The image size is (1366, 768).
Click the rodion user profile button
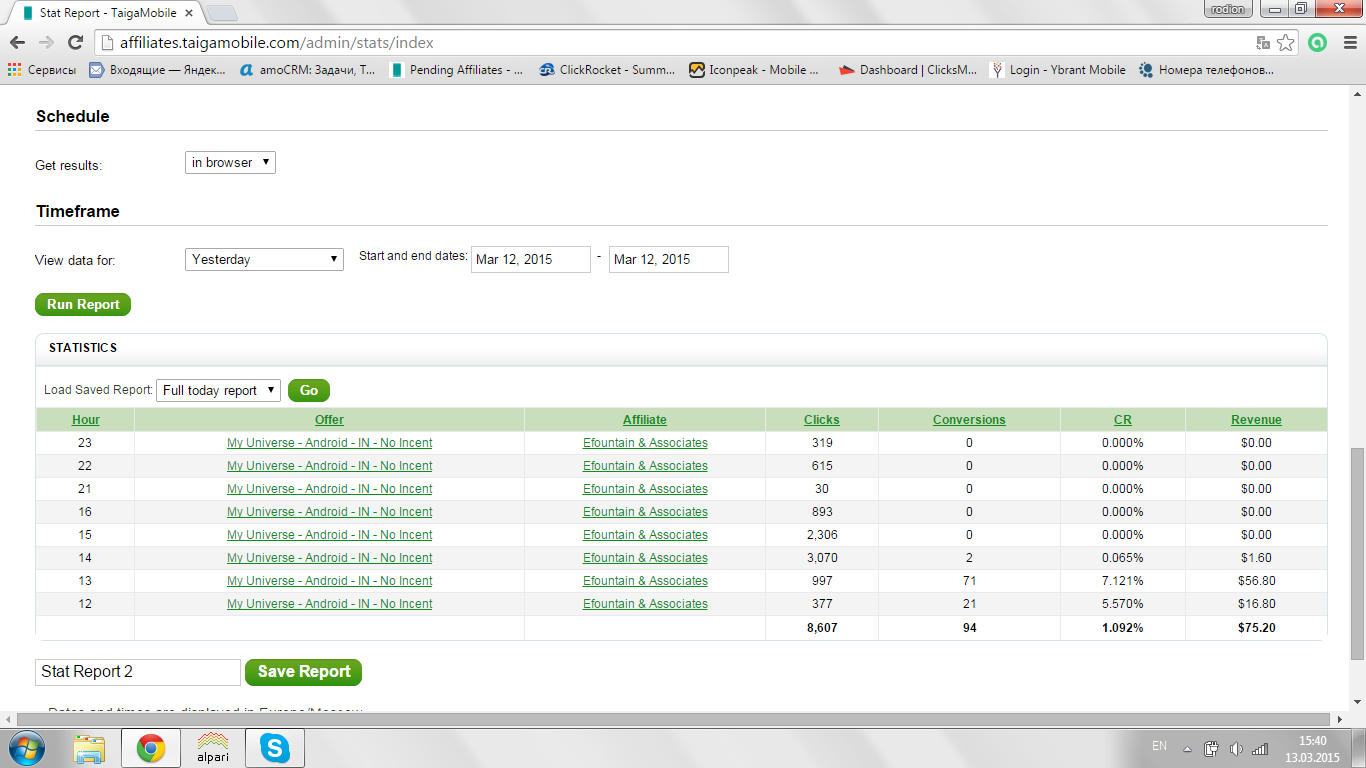1228,9
